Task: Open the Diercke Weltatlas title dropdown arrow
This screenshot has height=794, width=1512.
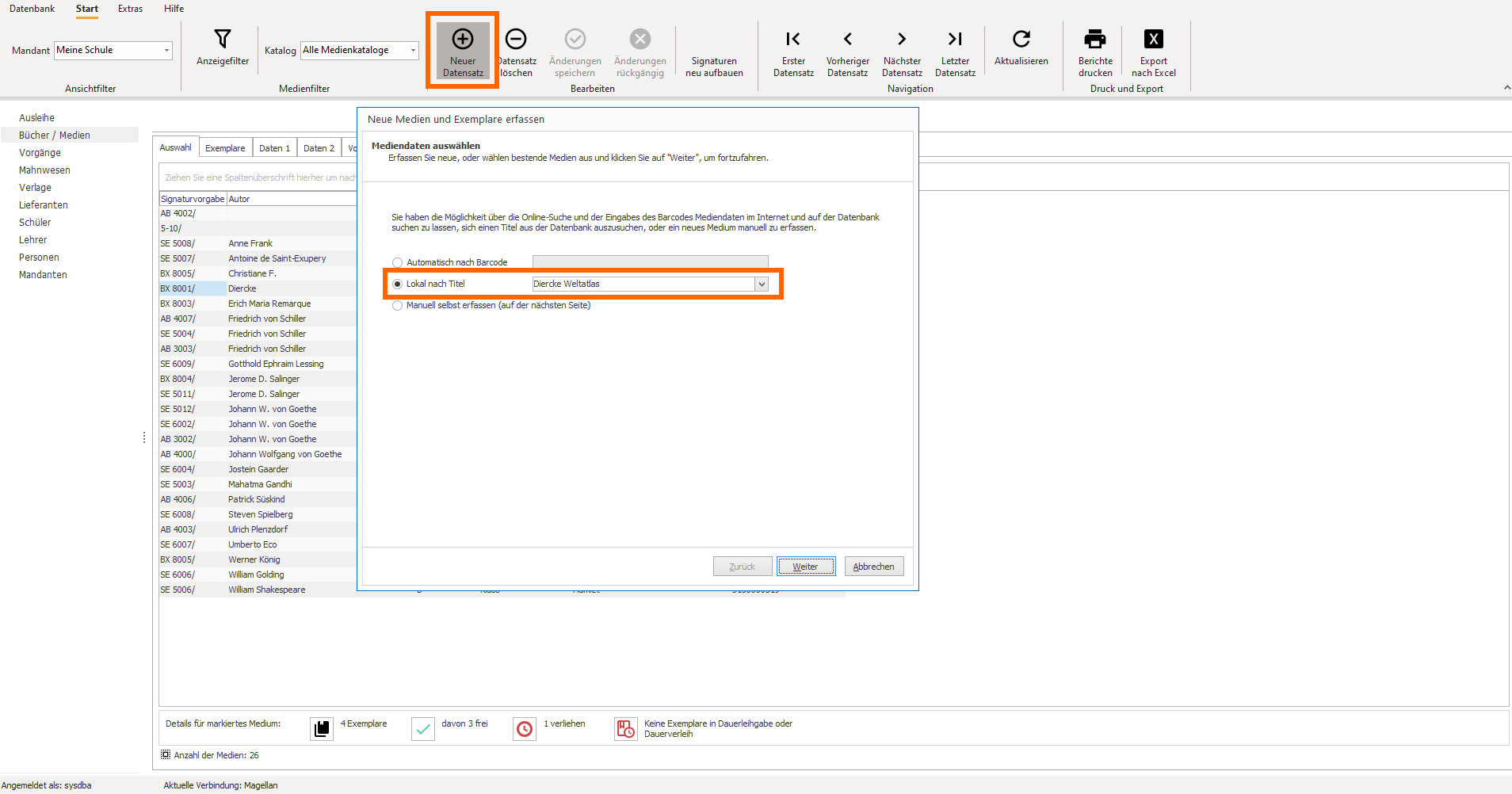Action: tap(762, 284)
